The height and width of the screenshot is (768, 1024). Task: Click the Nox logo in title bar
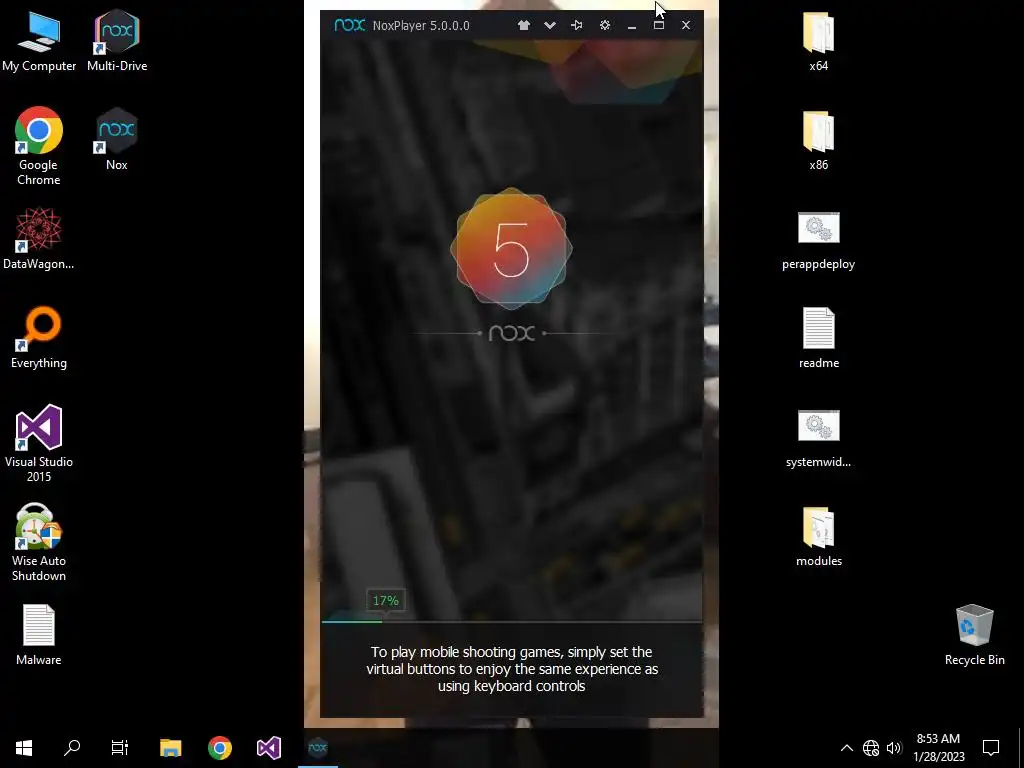point(349,25)
